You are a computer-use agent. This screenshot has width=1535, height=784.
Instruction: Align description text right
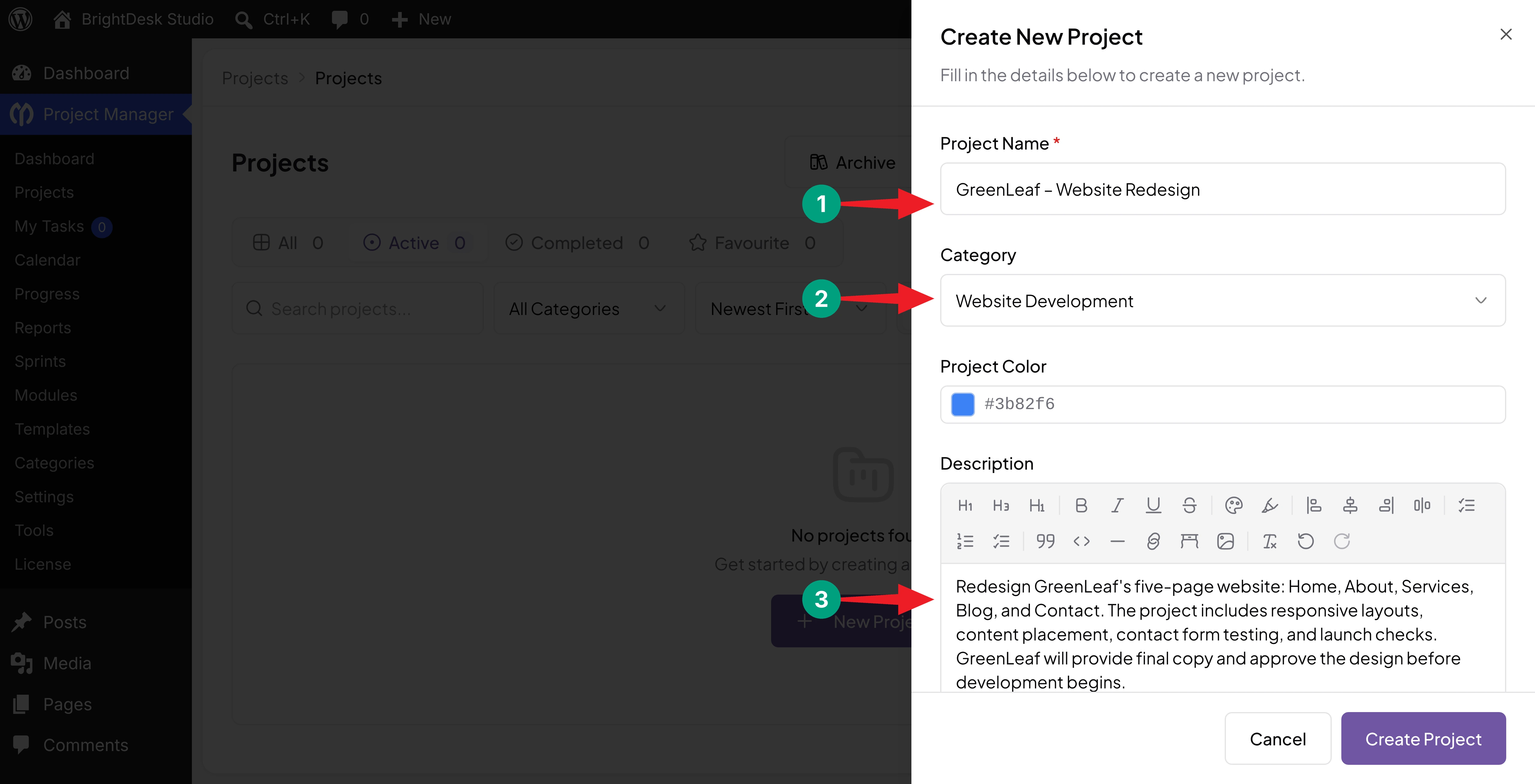[1386, 506]
